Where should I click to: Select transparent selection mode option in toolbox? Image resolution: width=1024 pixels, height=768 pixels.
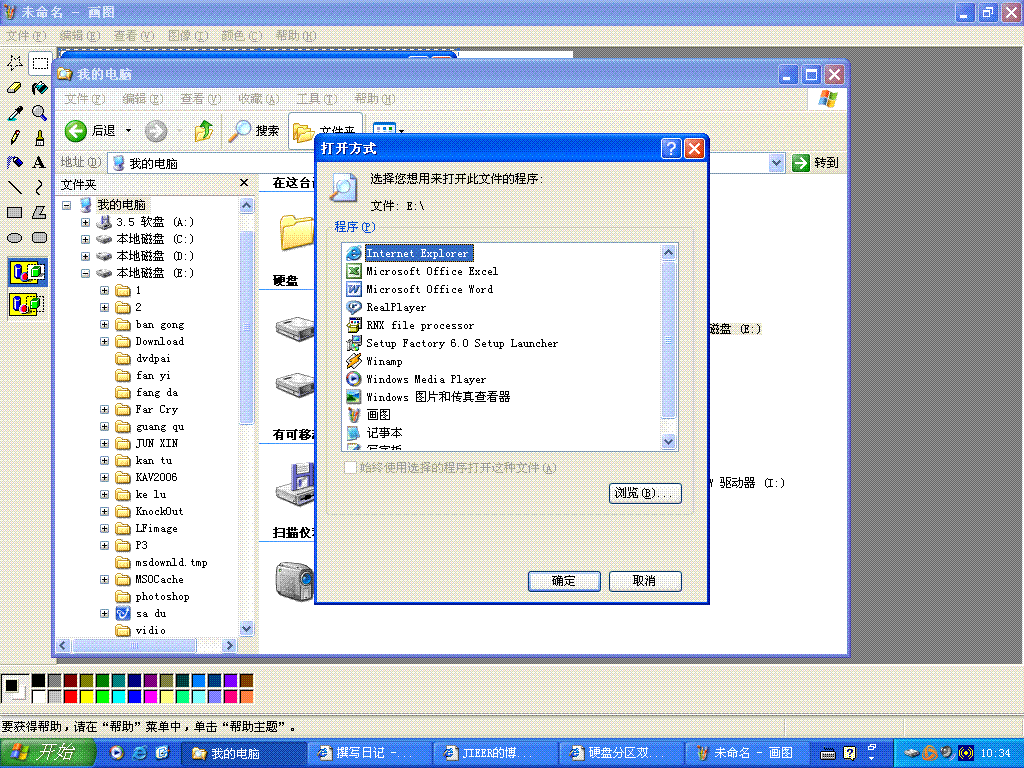(27, 304)
